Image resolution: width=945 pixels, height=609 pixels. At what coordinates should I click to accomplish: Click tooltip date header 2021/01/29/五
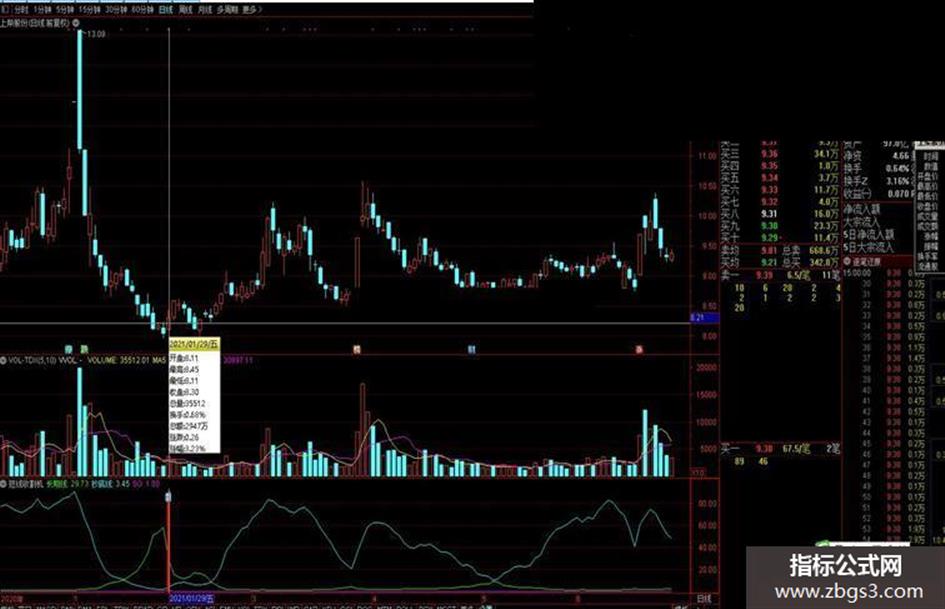tap(193, 344)
